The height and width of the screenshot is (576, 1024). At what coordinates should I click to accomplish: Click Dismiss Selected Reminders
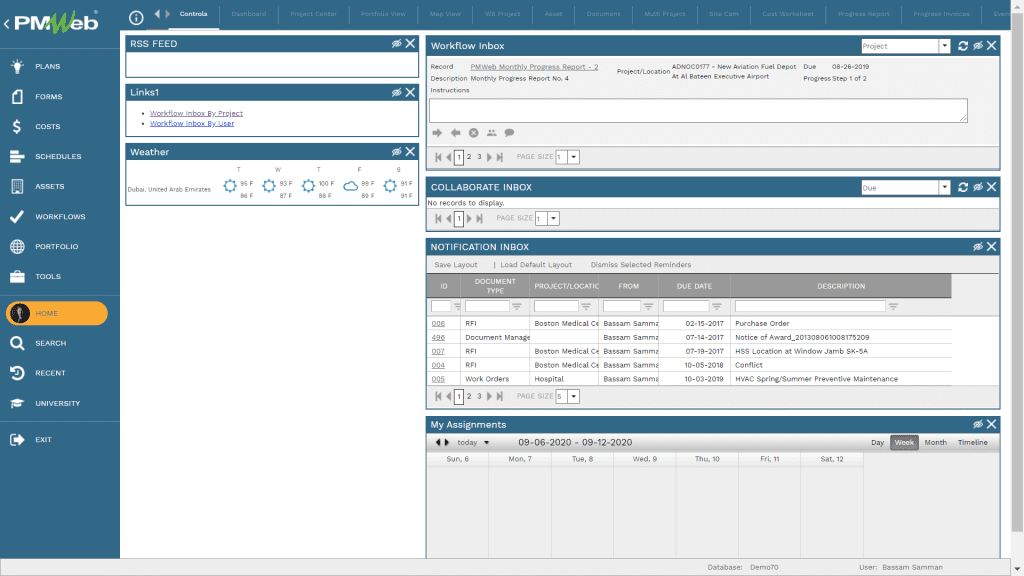(x=641, y=265)
